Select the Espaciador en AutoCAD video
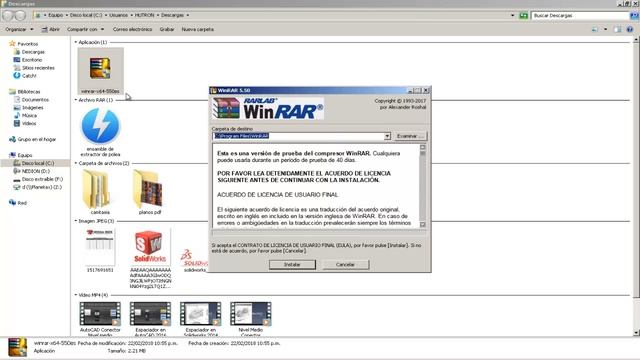The height and width of the screenshot is (360, 640). tap(150, 319)
